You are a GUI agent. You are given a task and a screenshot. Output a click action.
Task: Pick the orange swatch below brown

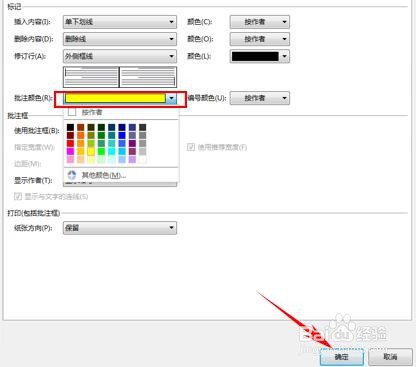tap(81, 135)
